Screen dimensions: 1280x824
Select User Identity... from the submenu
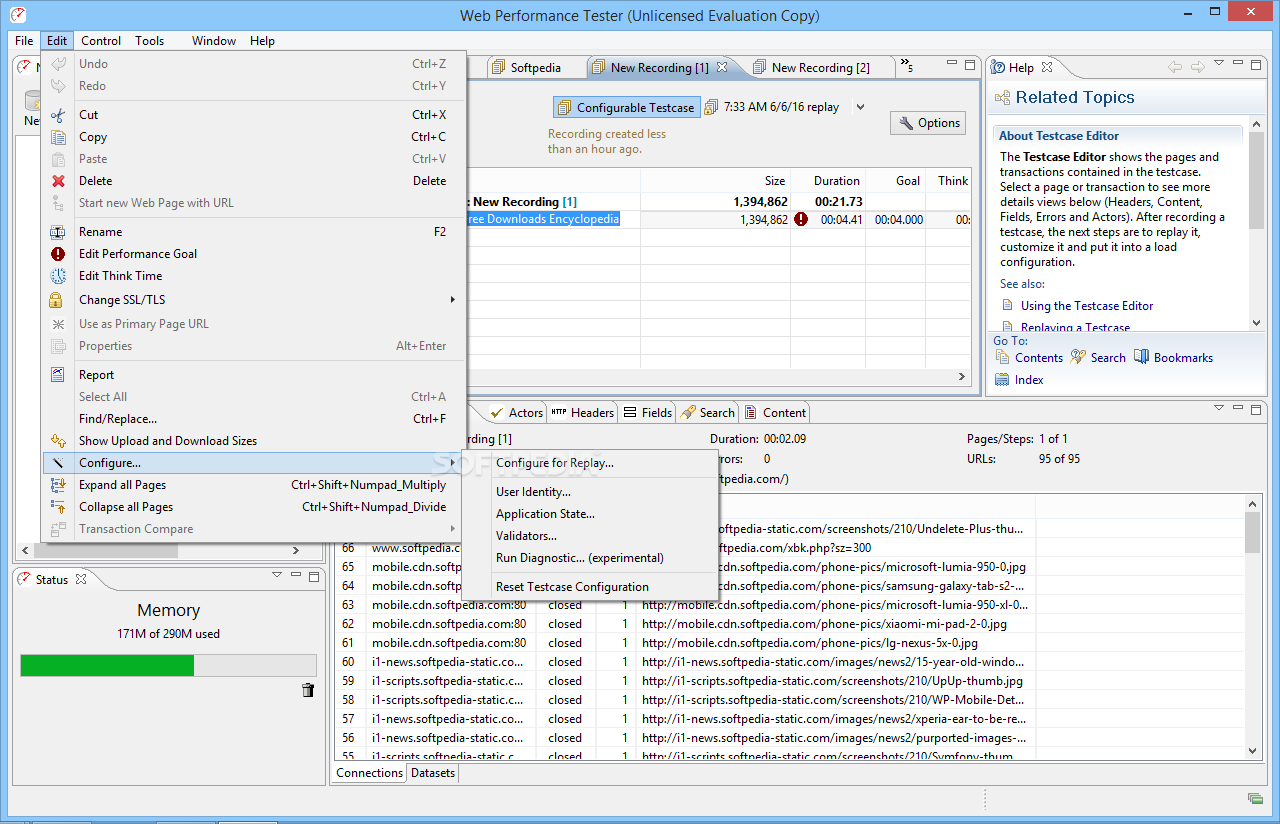[590, 491]
